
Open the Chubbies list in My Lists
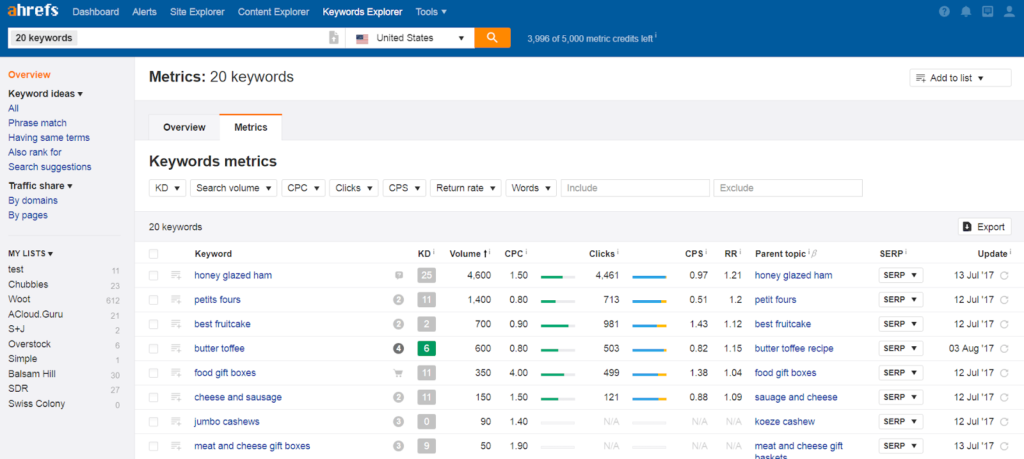point(28,285)
